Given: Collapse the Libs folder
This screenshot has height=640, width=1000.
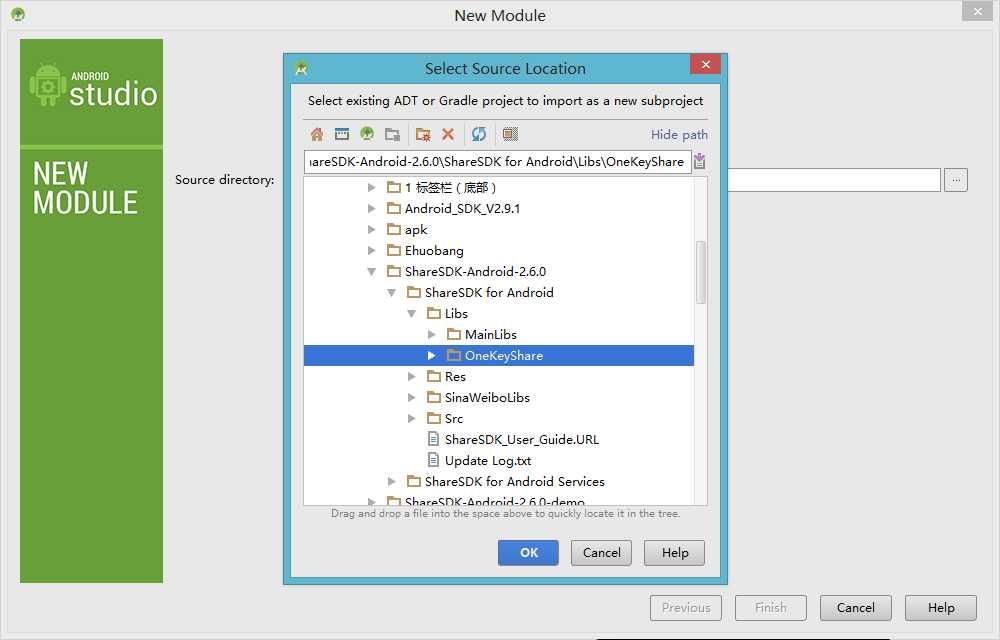Looking at the screenshot, I should click(x=411, y=314).
